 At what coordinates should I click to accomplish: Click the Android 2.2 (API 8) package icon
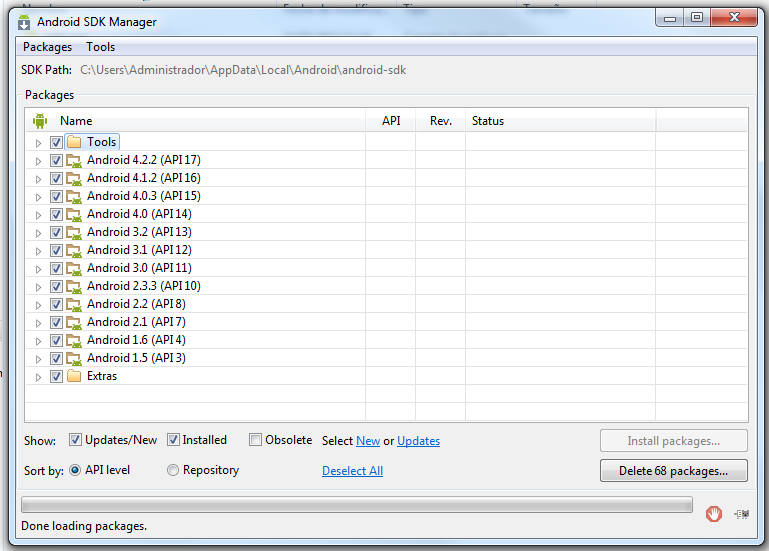point(74,305)
